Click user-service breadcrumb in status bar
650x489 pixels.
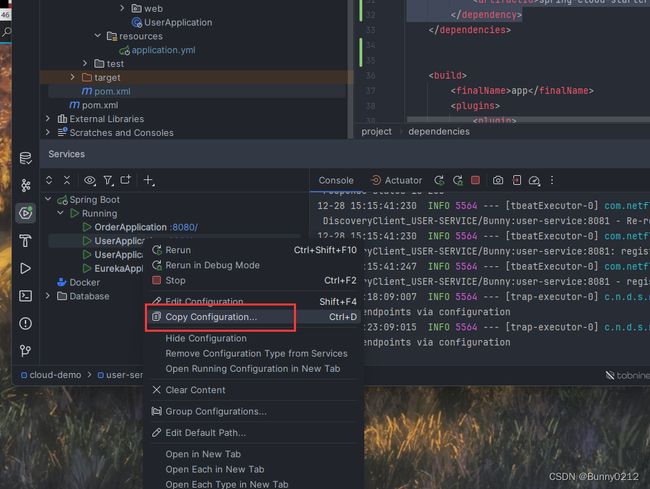[x=120, y=375]
